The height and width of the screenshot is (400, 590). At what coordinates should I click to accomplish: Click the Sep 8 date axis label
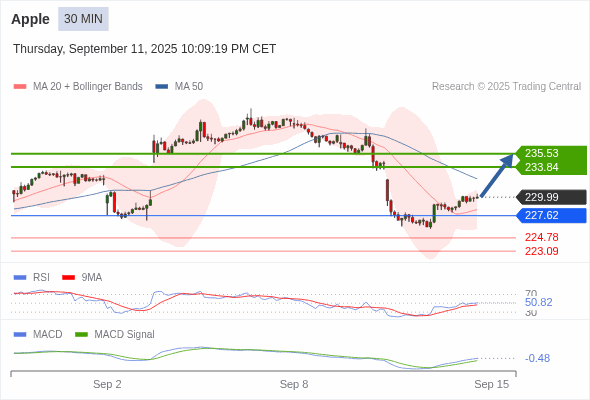[294, 384]
